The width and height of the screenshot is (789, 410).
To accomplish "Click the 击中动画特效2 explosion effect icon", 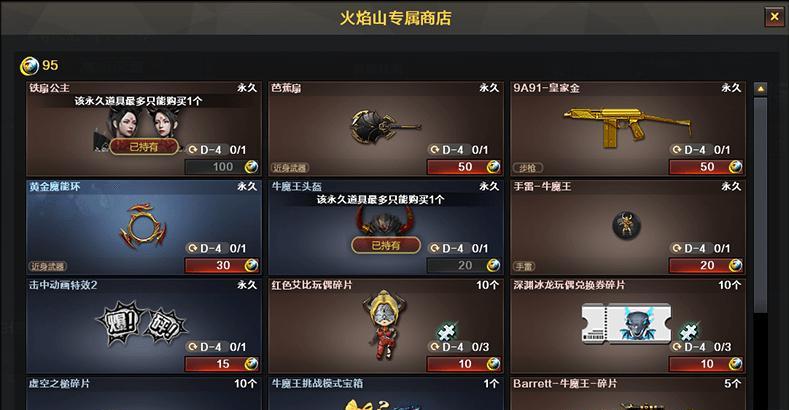I will coord(142,324).
